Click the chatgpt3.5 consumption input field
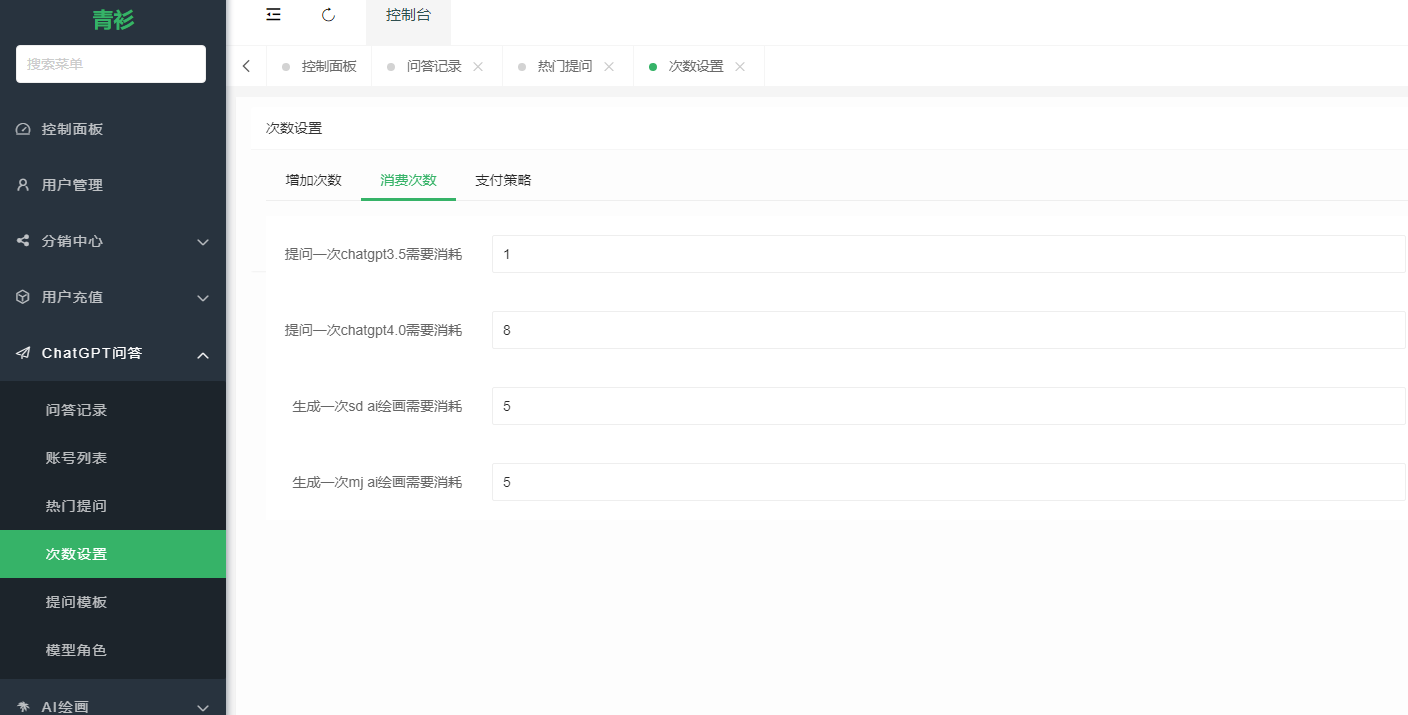Screen dimensions: 1408x715 pos(948,254)
